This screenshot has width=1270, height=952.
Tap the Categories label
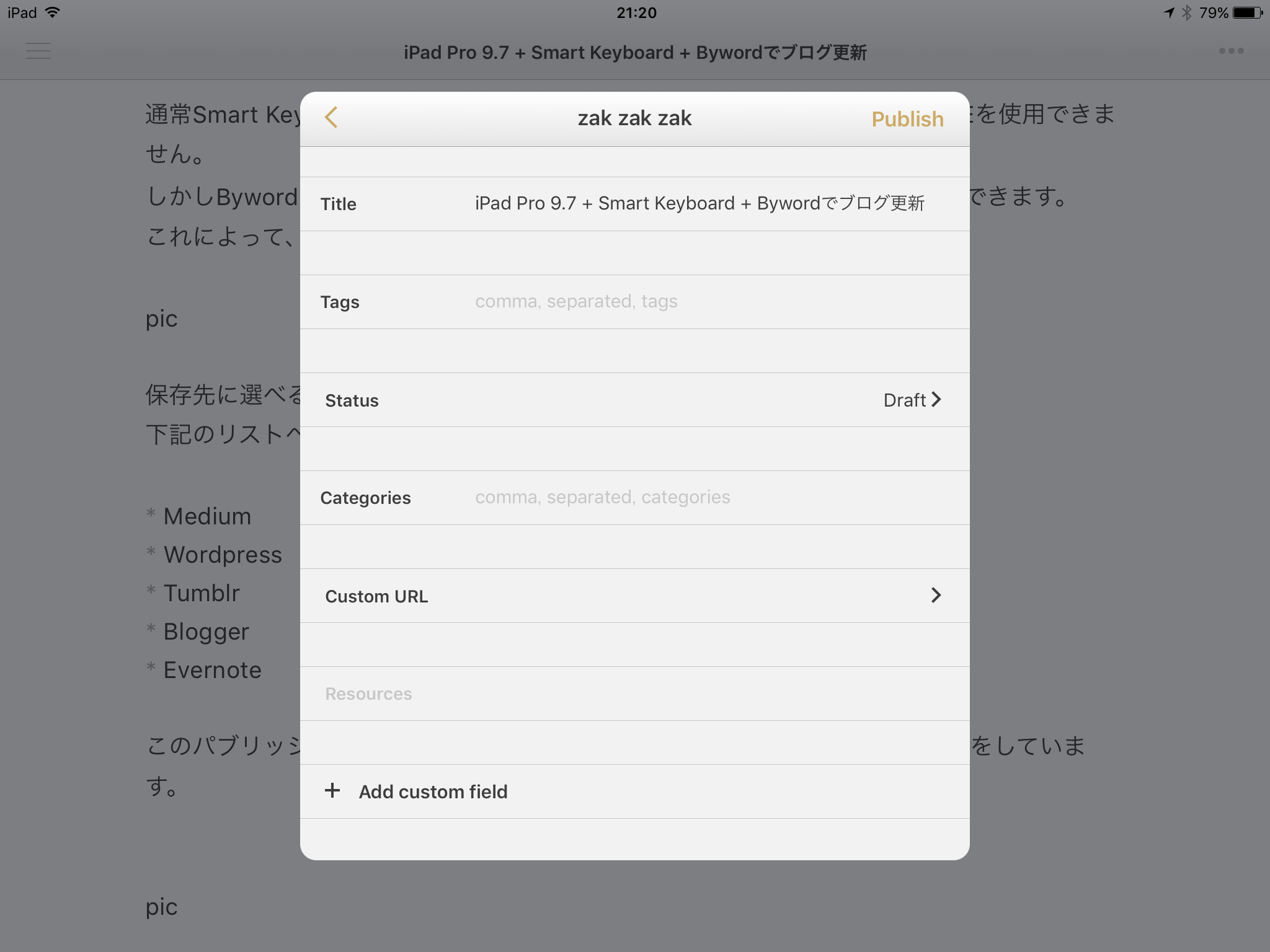365,498
